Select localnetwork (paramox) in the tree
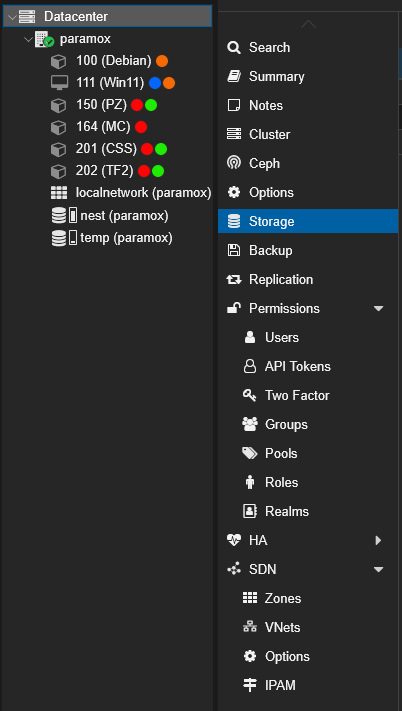The height and width of the screenshot is (711, 402). point(144,193)
